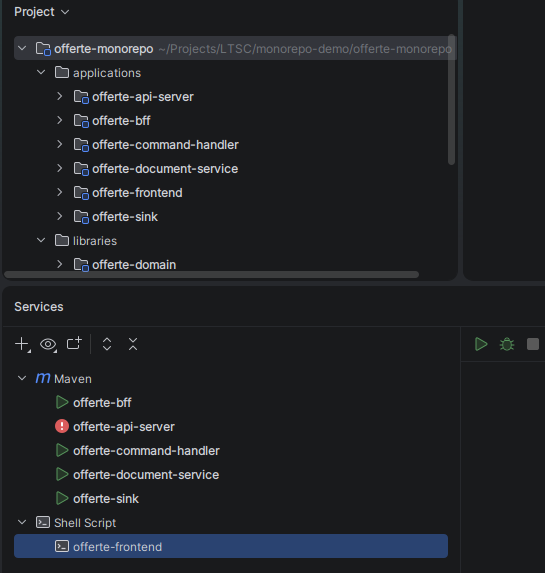Click run icon beside offerte-document-service service
545x573 pixels.
pyautogui.click(x=62, y=474)
